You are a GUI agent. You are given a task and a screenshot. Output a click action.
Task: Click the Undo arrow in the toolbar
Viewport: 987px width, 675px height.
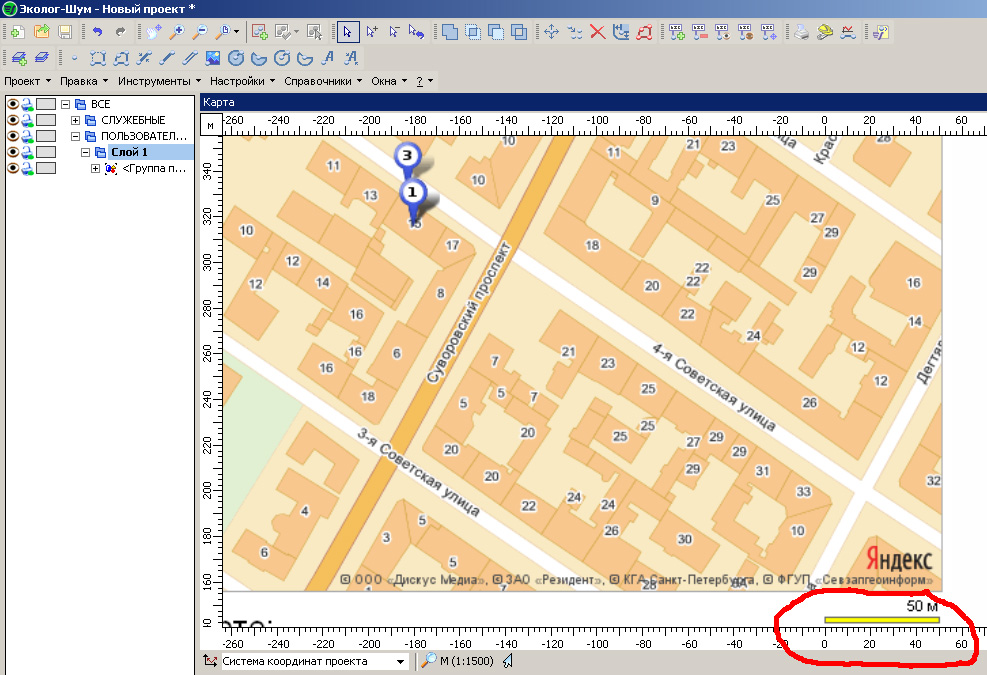coord(97,32)
